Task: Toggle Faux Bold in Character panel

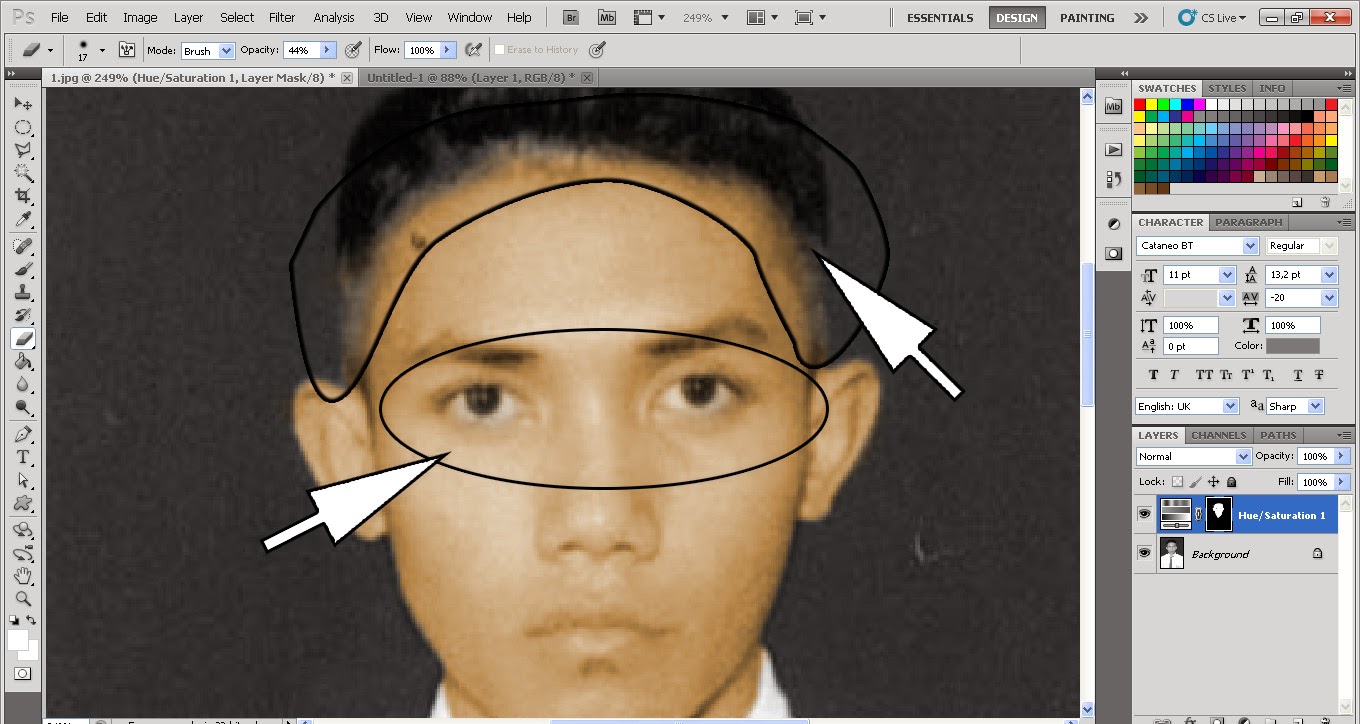Action: click(x=1153, y=375)
